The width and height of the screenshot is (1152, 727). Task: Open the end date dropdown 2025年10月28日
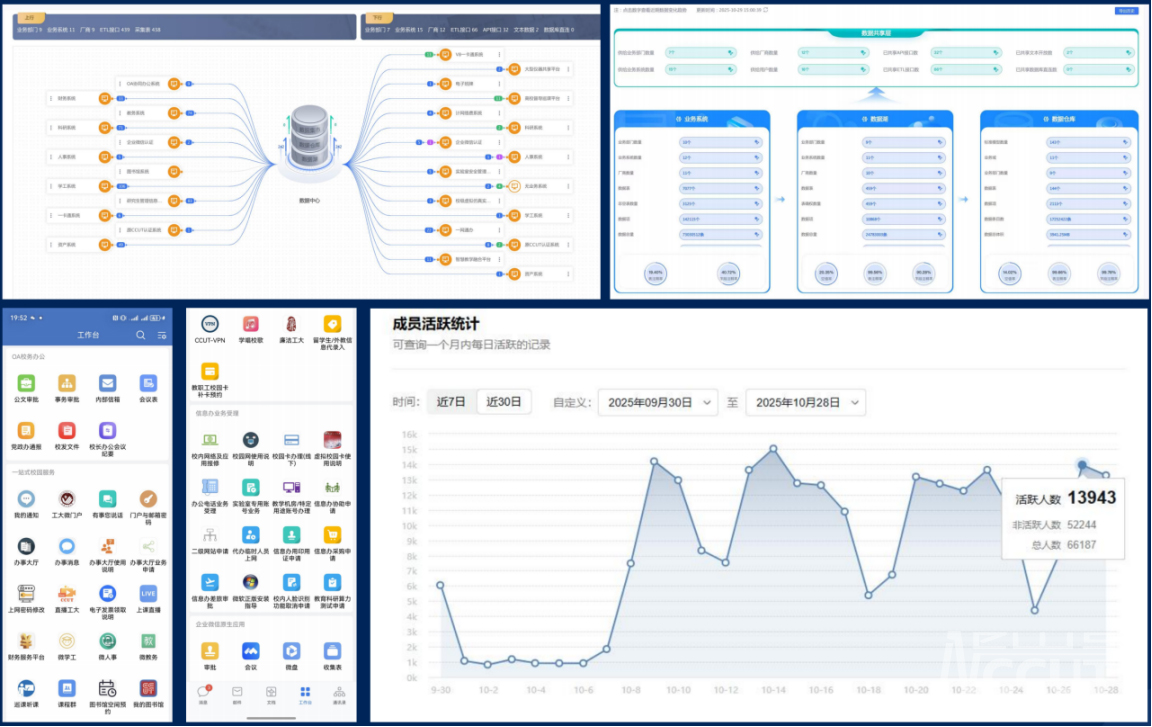805,402
